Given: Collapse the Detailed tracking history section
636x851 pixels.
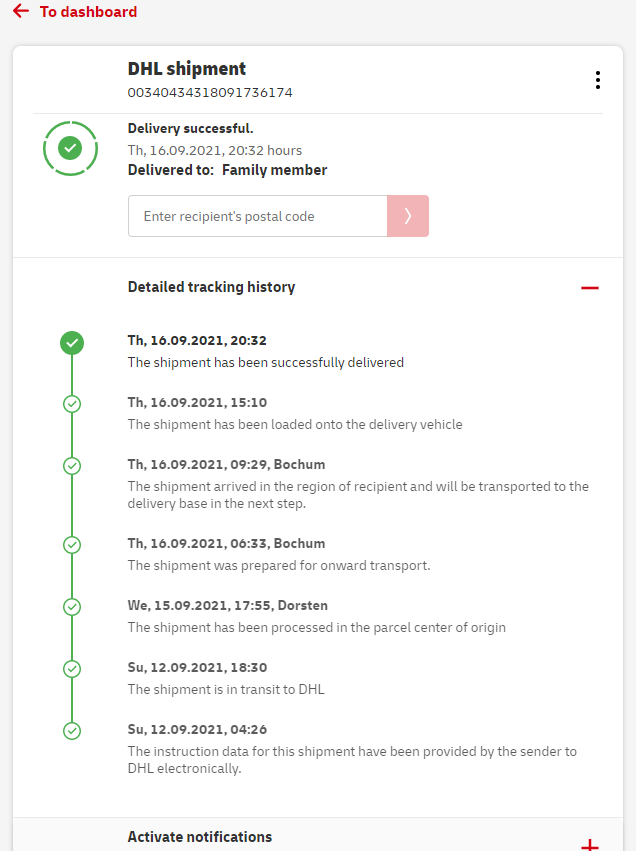Looking at the screenshot, I should (x=589, y=288).
